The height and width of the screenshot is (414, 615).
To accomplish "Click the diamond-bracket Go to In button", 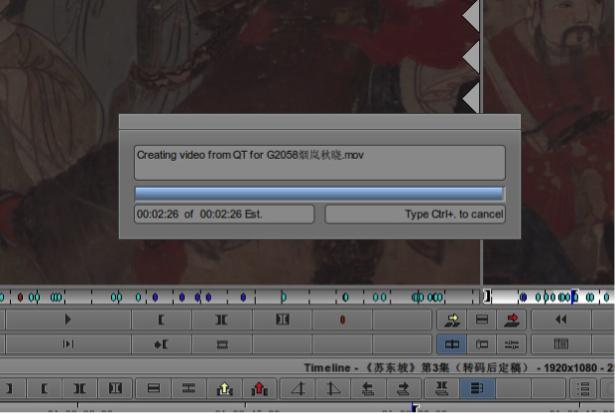I will (162, 344).
